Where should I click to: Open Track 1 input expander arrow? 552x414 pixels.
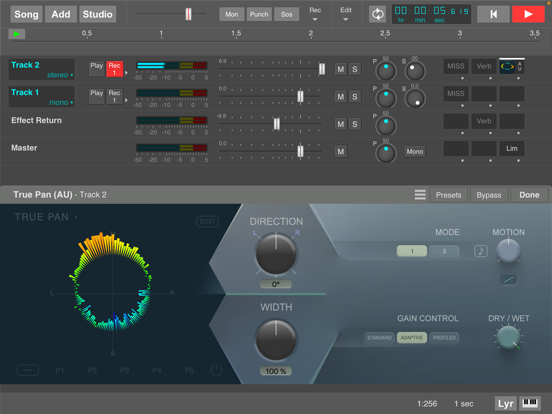(126, 100)
